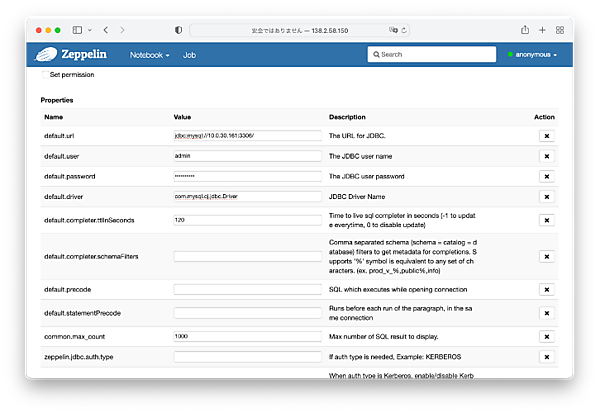600x413 pixels.
Task: Select 'Max number of SQL result' description
Action: pos(383,337)
